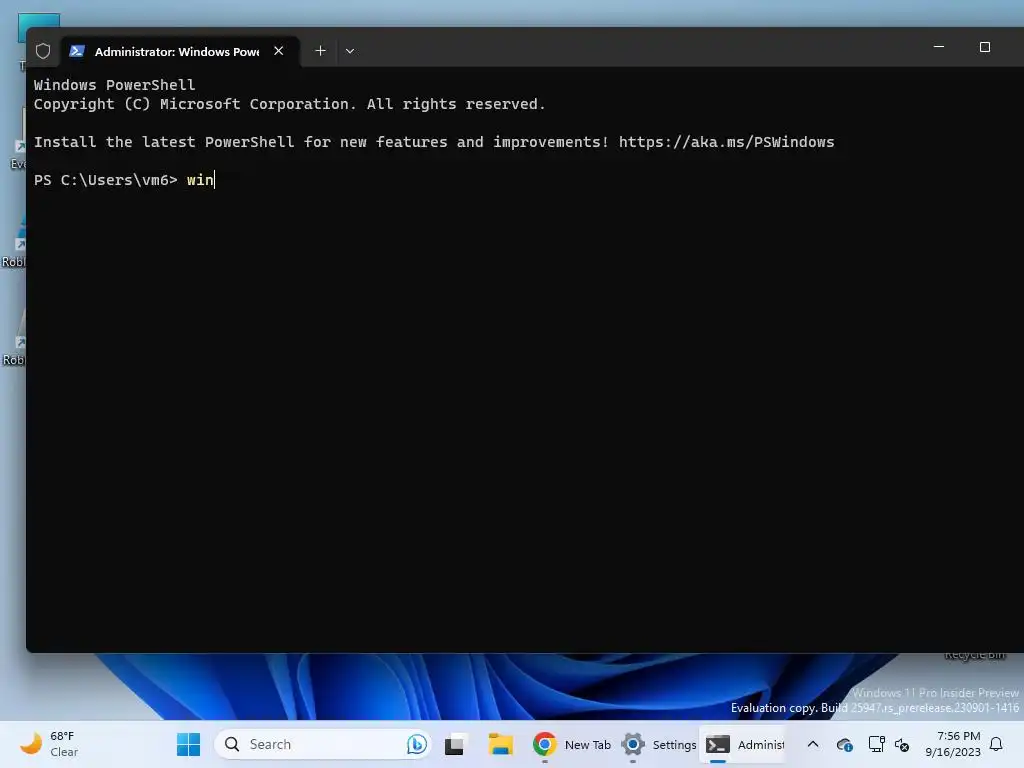This screenshot has height=768, width=1024.
Task: Click the Recycle Bin desktop icon label
Action: [x=974, y=655]
